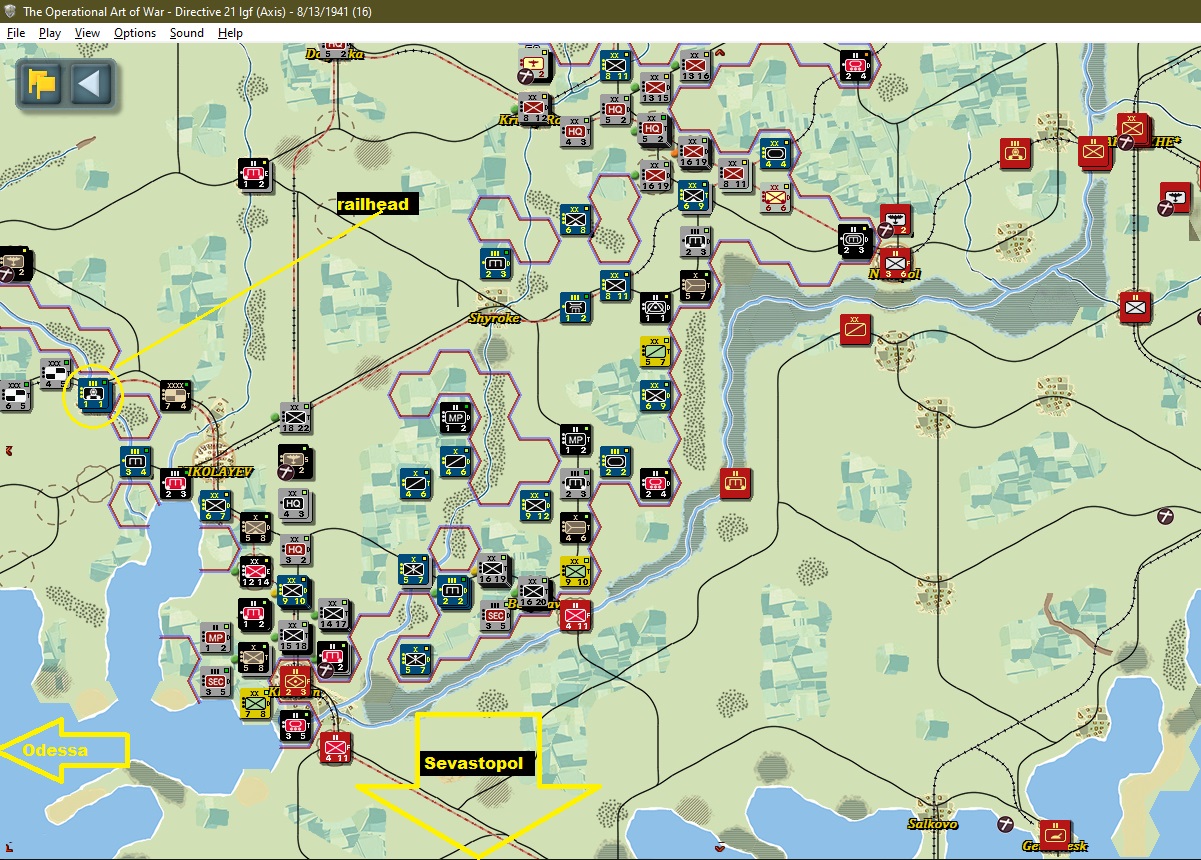1201x860 pixels.
Task: Select the grey infantry division 13-16
Action: tap(695, 64)
